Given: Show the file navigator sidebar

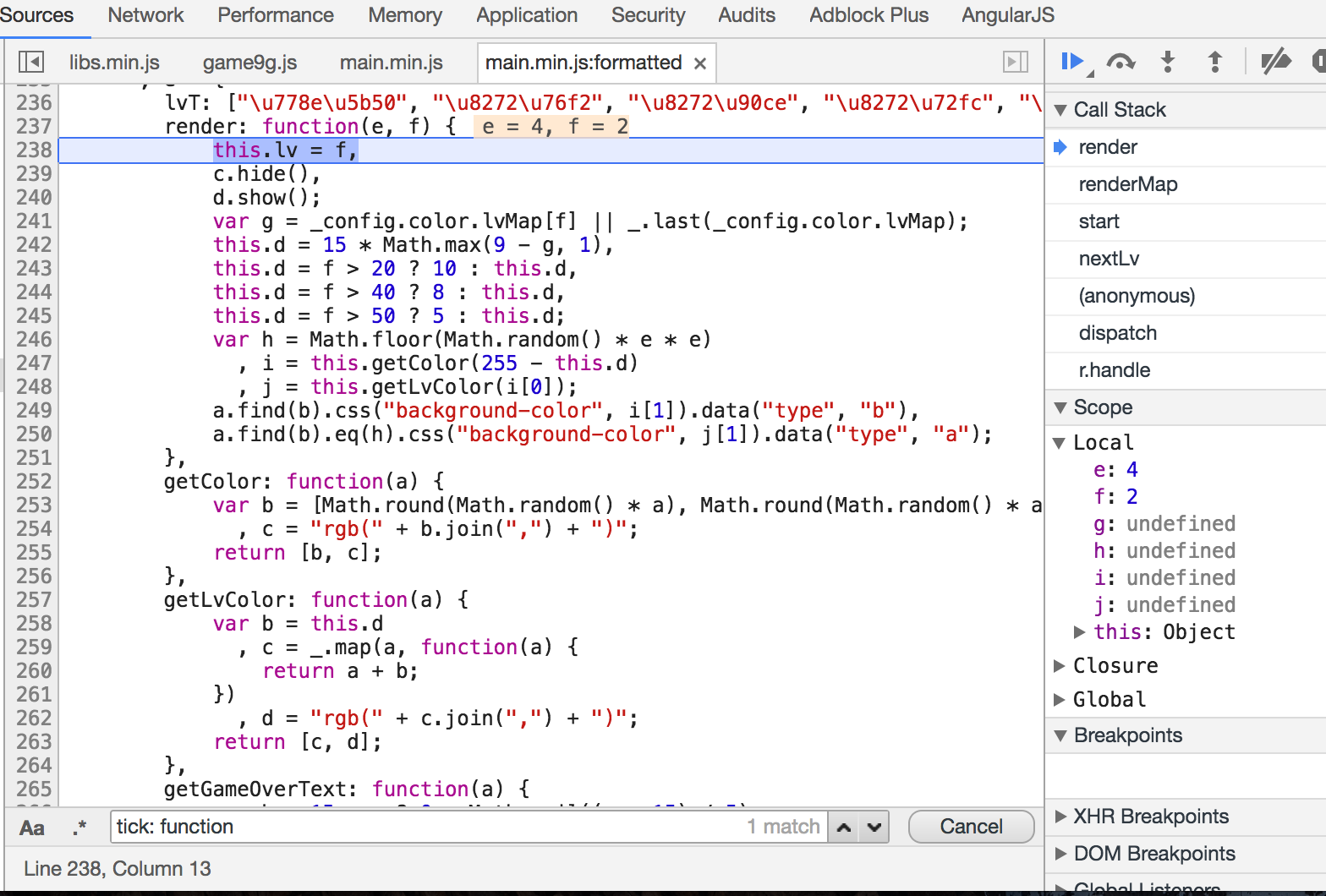Looking at the screenshot, I should tap(31, 62).
